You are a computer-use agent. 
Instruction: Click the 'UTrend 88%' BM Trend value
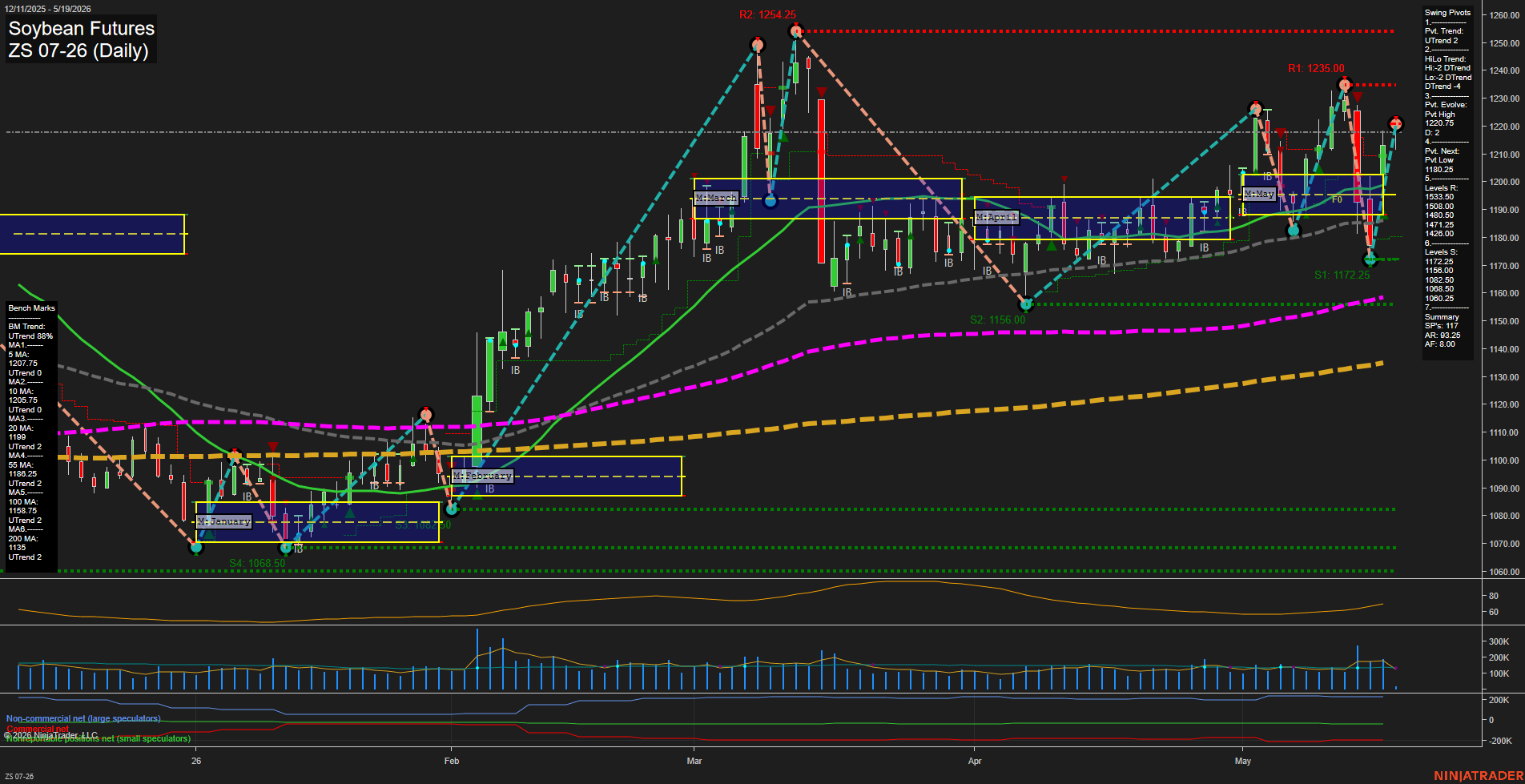click(30, 336)
